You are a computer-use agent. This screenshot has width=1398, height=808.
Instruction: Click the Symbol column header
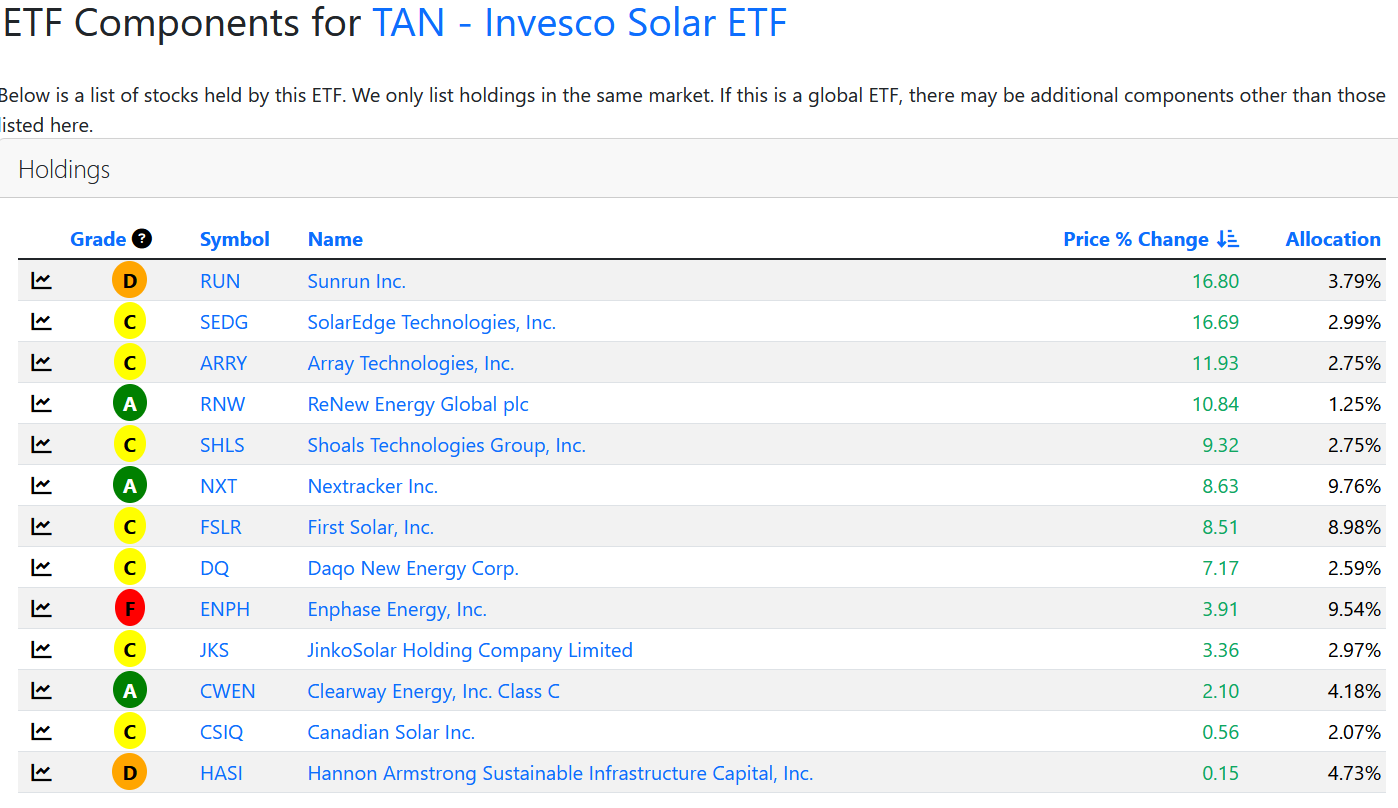(234, 239)
